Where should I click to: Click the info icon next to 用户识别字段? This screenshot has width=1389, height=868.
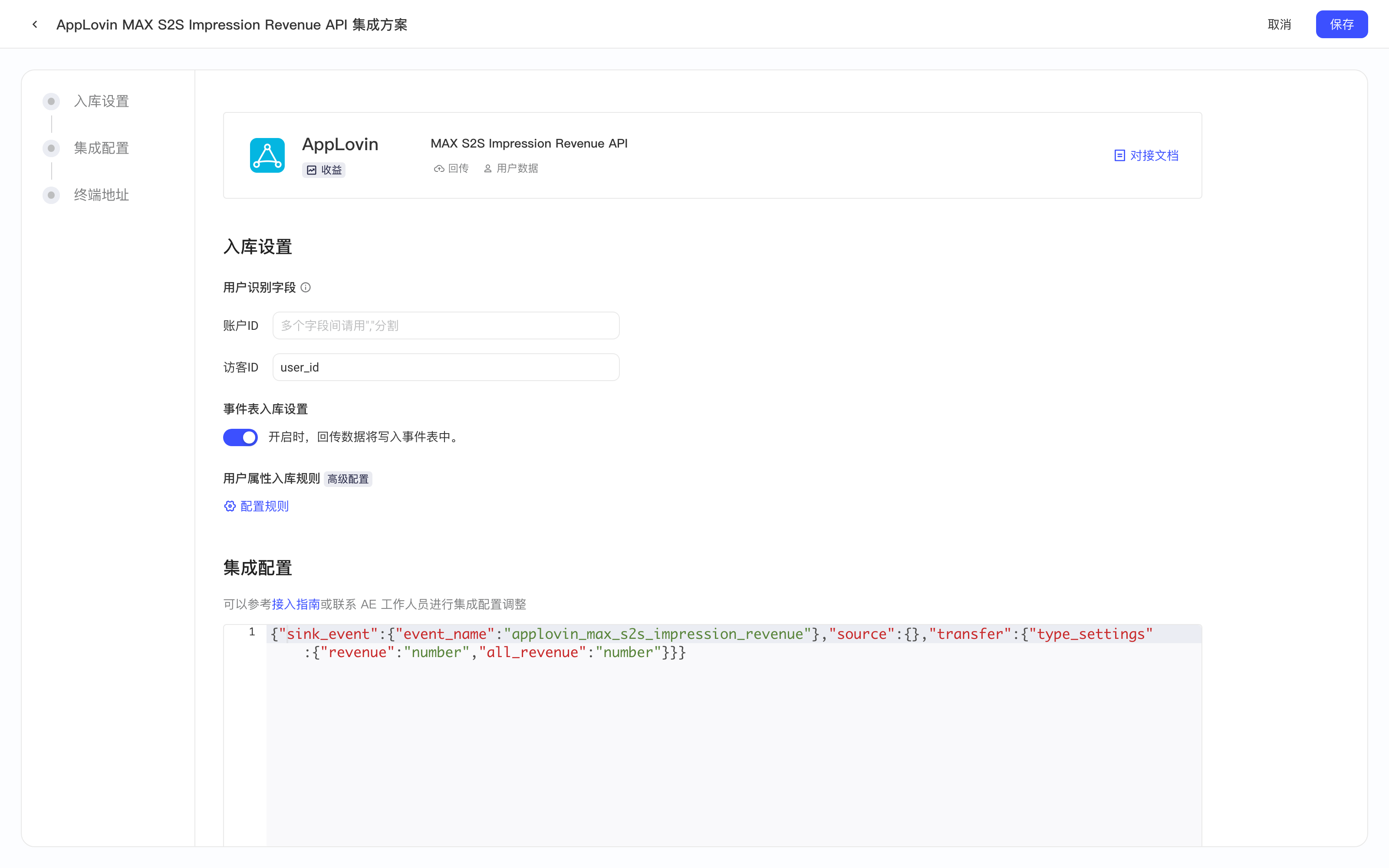pyautogui.click(x=306, y=288)
